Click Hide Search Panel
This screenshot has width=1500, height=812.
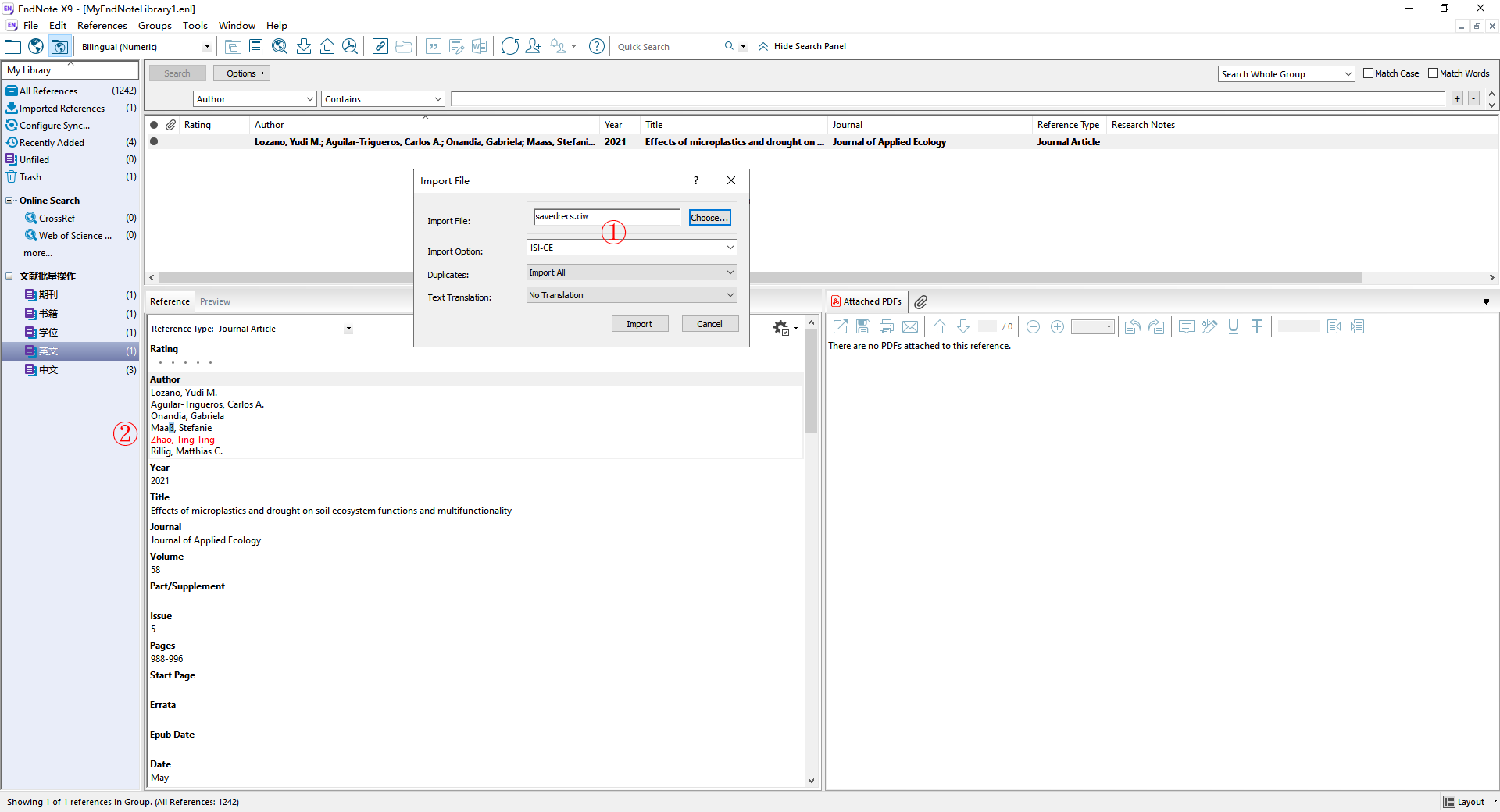(x=802, y=46)
